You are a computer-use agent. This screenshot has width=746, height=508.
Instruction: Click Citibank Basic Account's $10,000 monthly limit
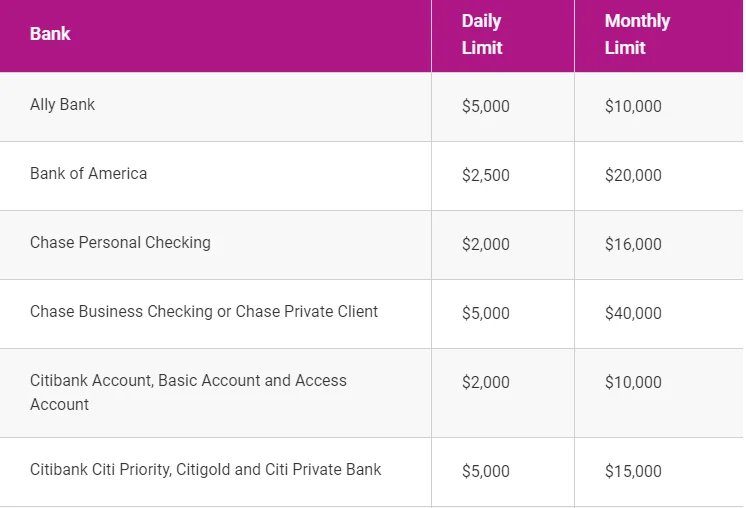click(633, 382)
